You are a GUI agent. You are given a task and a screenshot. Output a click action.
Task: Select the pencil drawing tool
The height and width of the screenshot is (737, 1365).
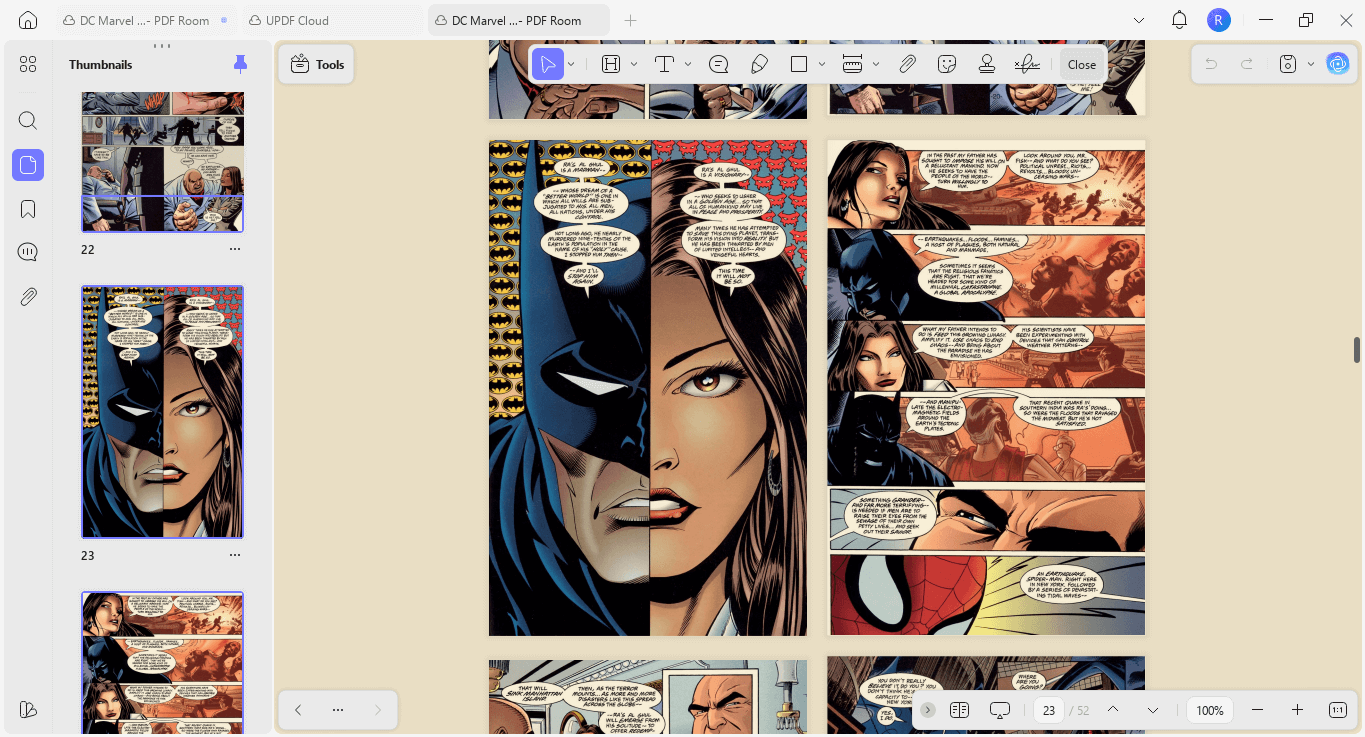[x=759, y=64]
